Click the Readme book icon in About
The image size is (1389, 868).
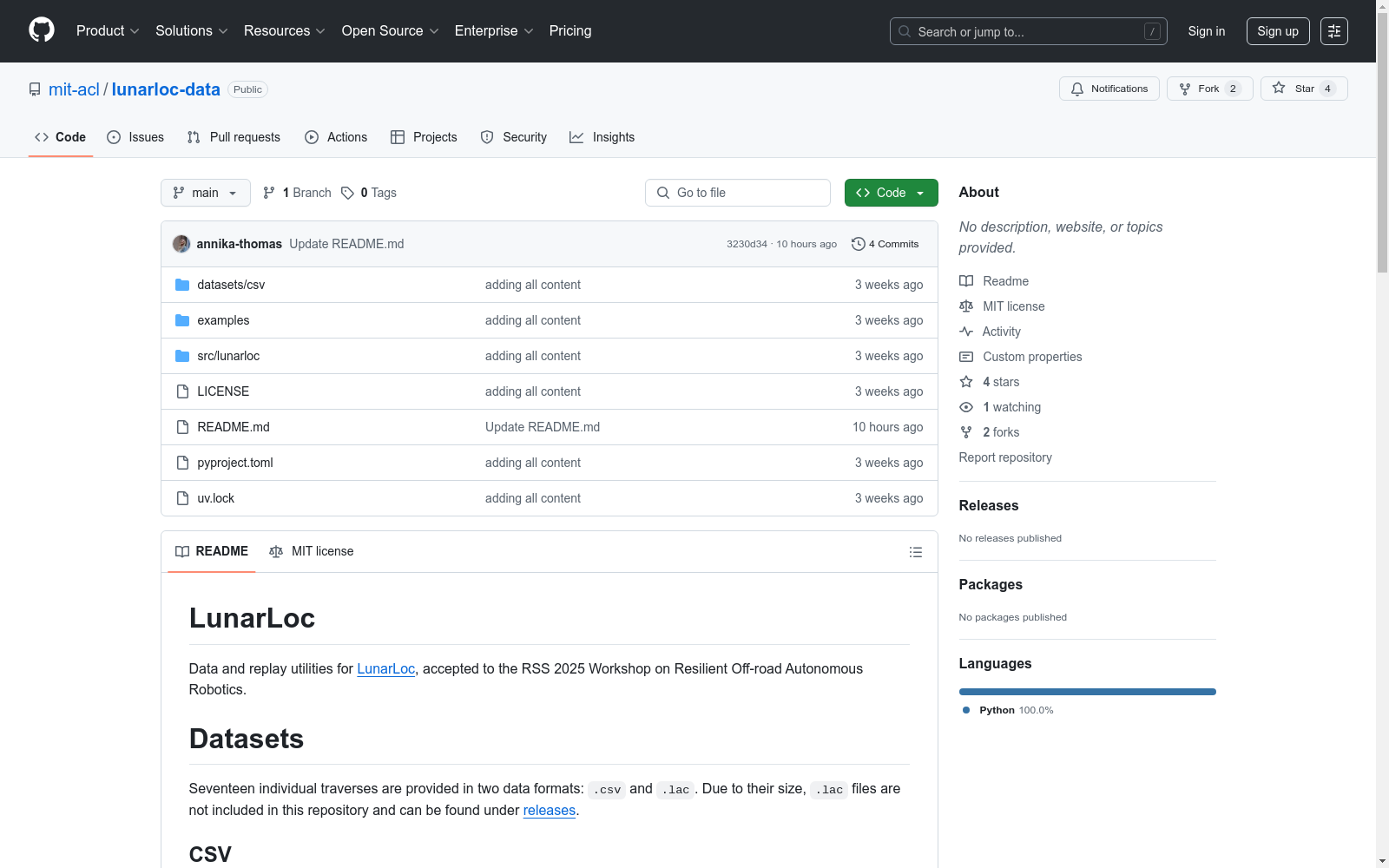[x=966, y=281]
